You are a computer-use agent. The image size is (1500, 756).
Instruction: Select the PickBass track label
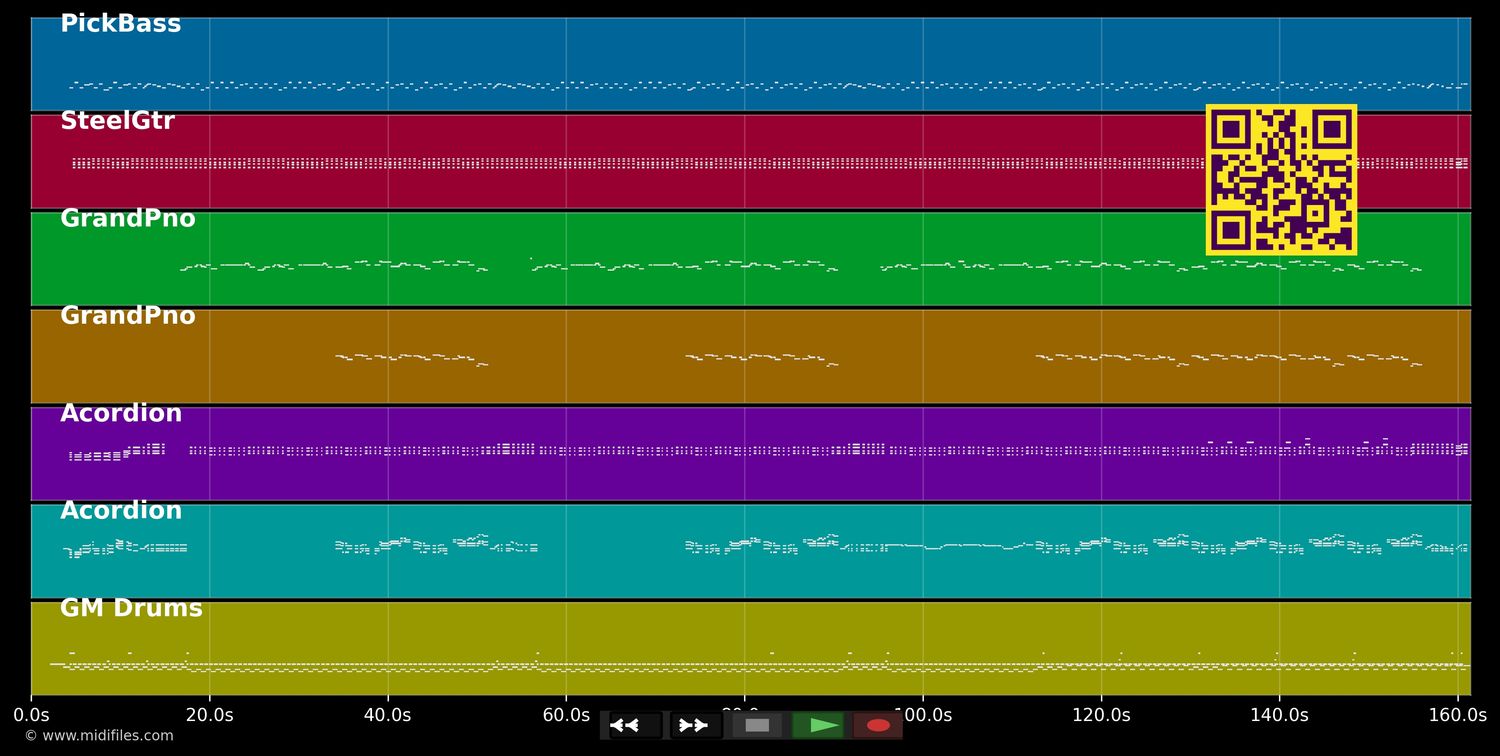coord(120,24)
